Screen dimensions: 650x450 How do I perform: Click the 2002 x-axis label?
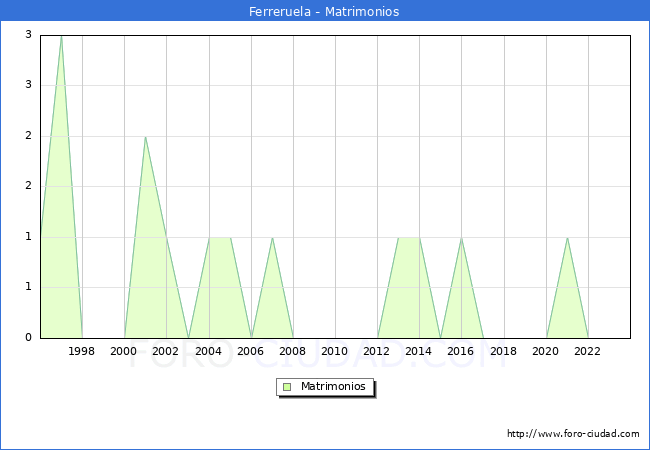[166, 351]
